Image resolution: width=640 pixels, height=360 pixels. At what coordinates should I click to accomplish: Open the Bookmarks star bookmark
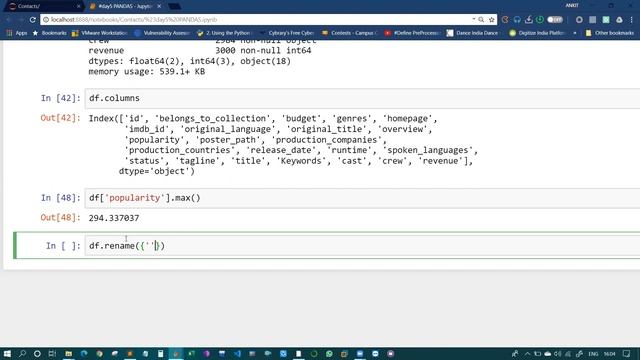[x=49, y=33]
